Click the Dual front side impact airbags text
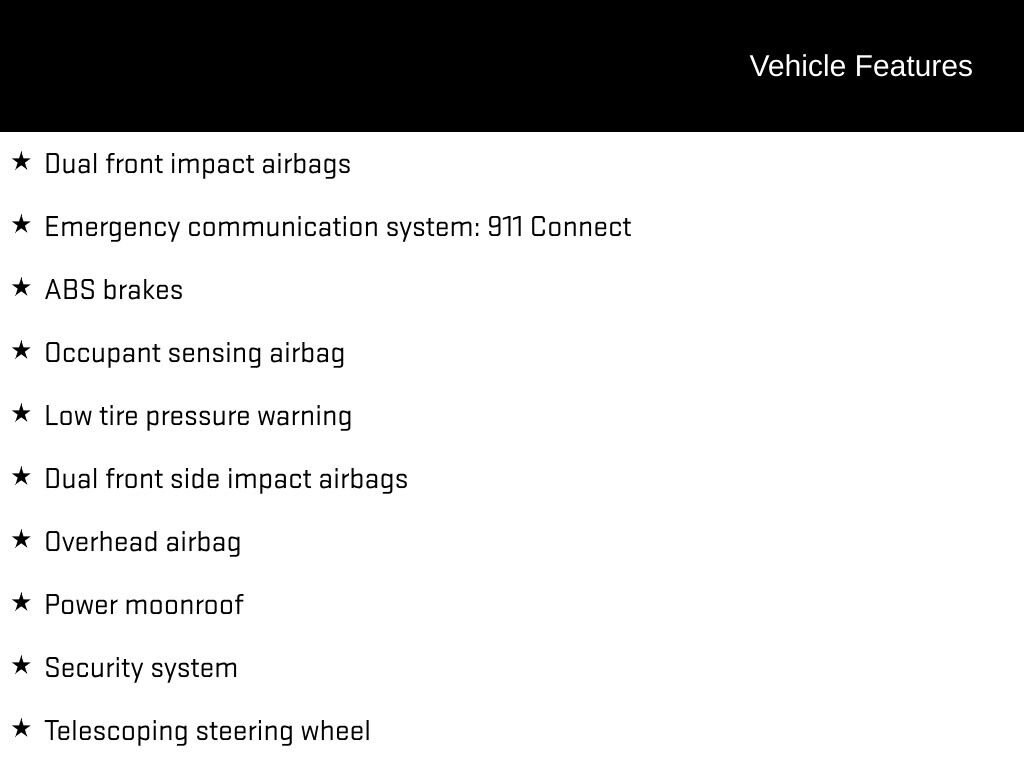The image size is (1024, 768). point(226,479)
